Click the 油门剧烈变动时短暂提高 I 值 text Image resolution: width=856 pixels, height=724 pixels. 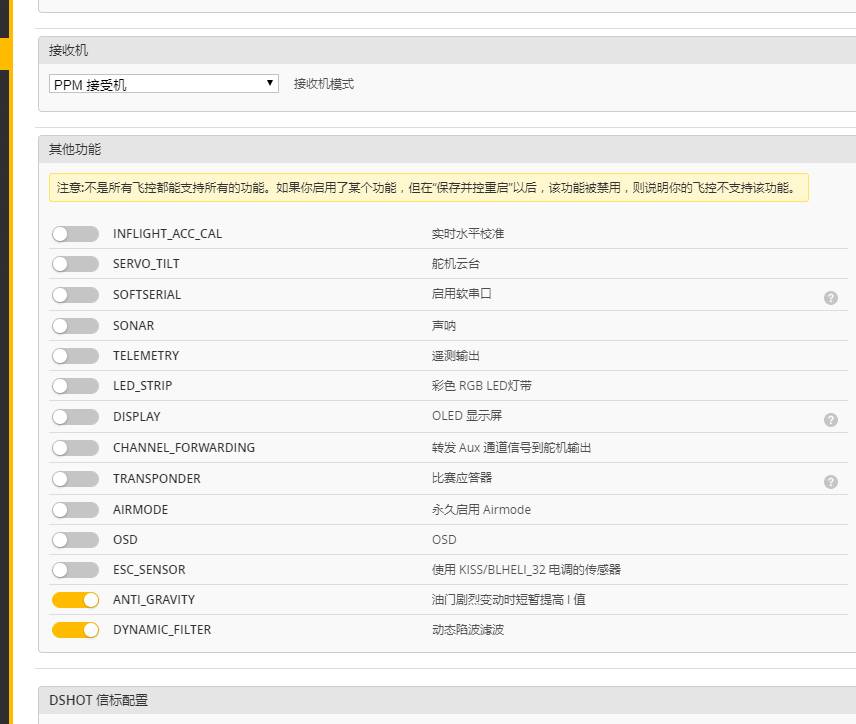[508, 600]
